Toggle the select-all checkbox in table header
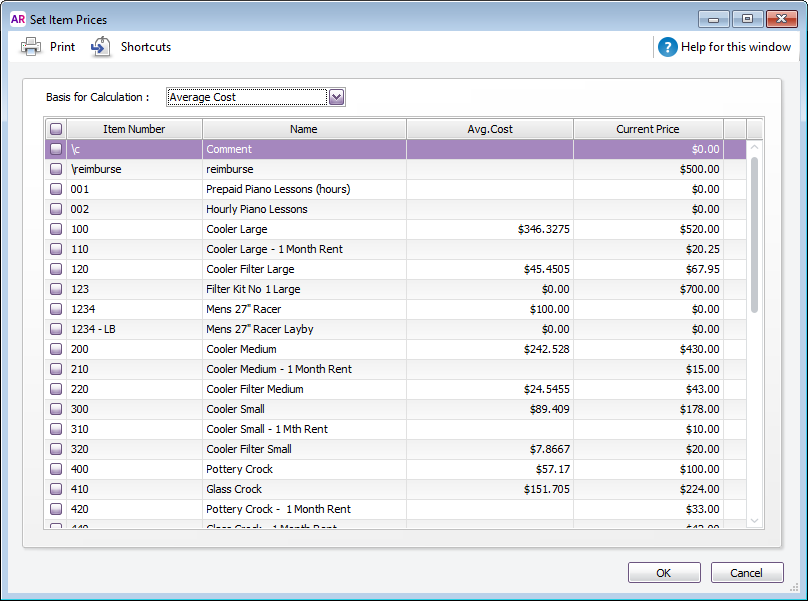The image size is (808, 601). 56,129
